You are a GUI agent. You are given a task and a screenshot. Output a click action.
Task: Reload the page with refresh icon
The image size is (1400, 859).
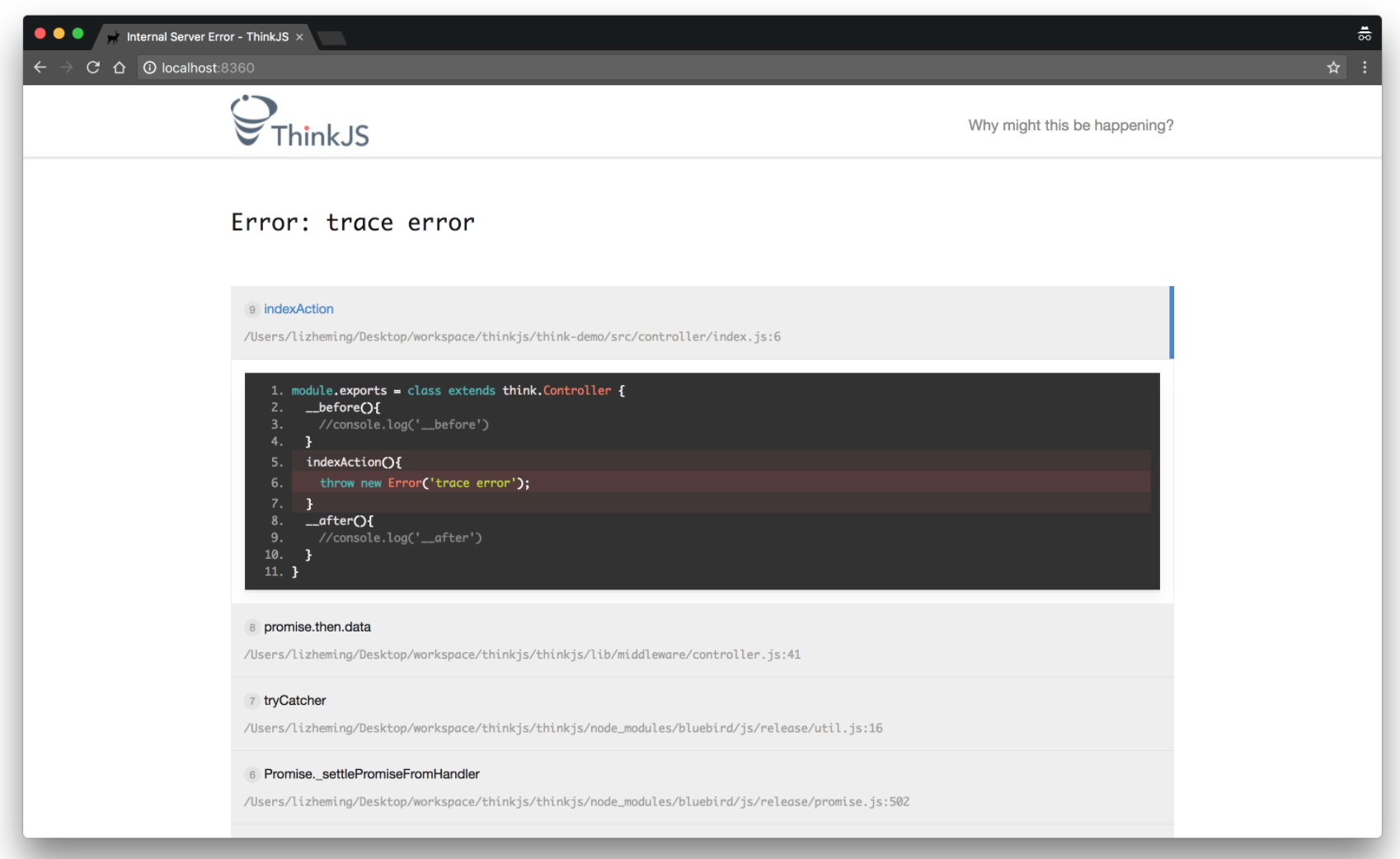(x=93, y=68)
